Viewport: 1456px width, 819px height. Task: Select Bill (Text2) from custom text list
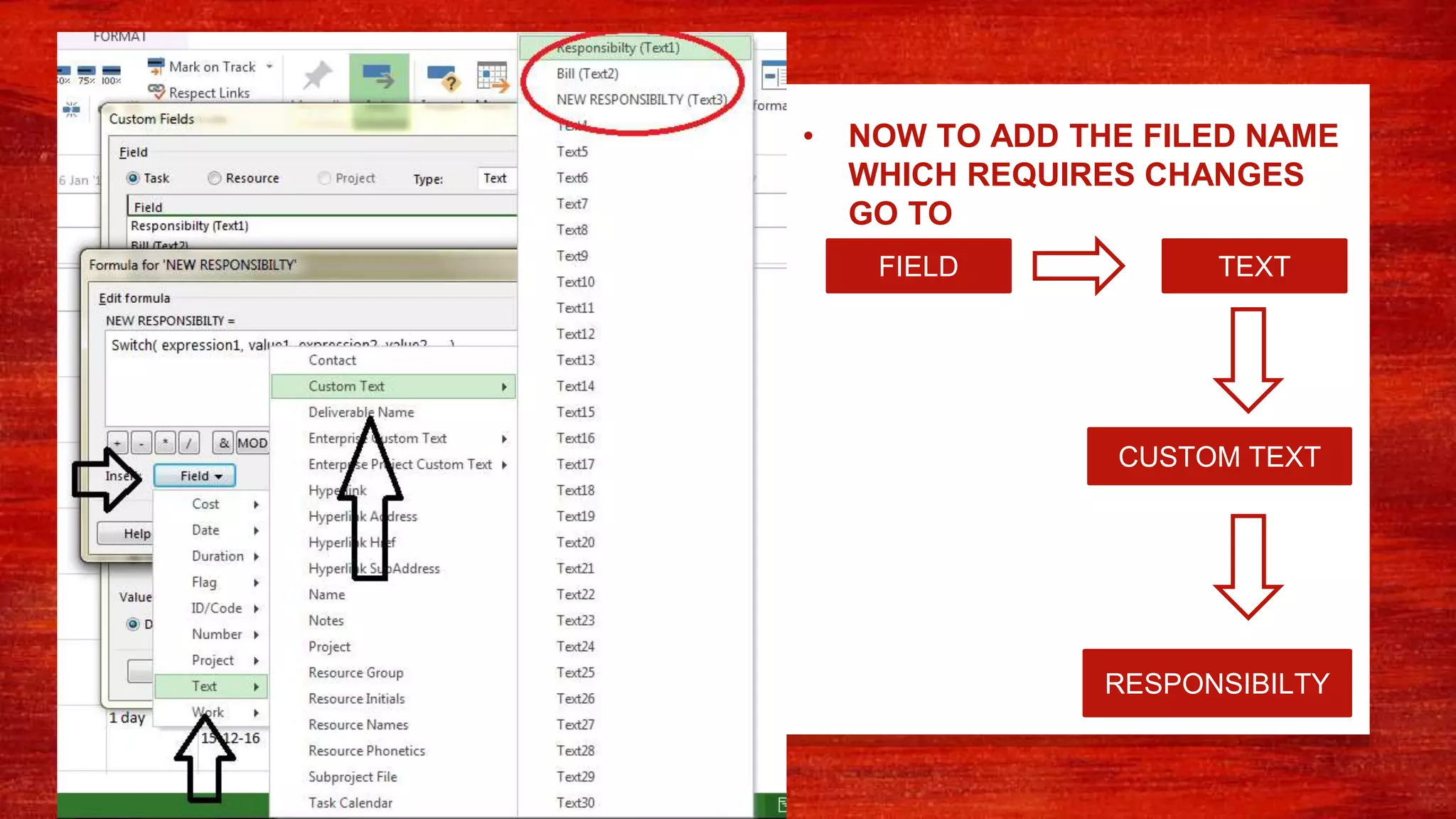click(x=635, y=74)
